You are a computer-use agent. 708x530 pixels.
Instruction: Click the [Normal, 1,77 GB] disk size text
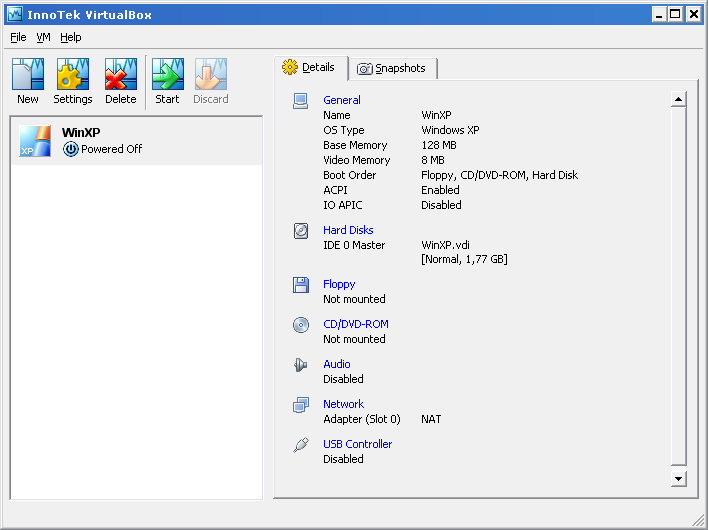coord(464,259)
